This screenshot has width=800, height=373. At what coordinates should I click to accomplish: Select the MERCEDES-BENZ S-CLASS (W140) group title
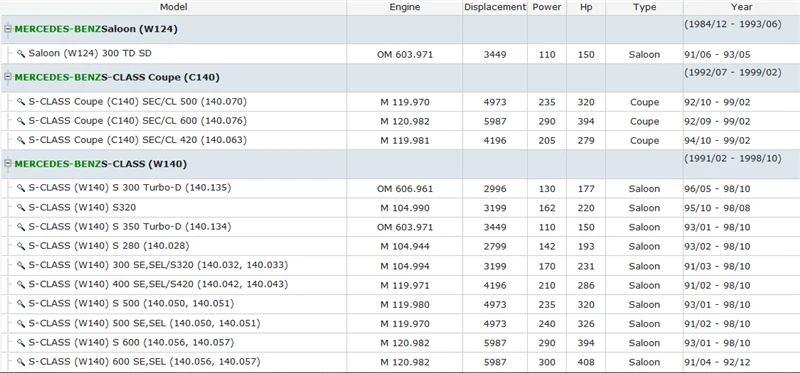coord(101,164)
